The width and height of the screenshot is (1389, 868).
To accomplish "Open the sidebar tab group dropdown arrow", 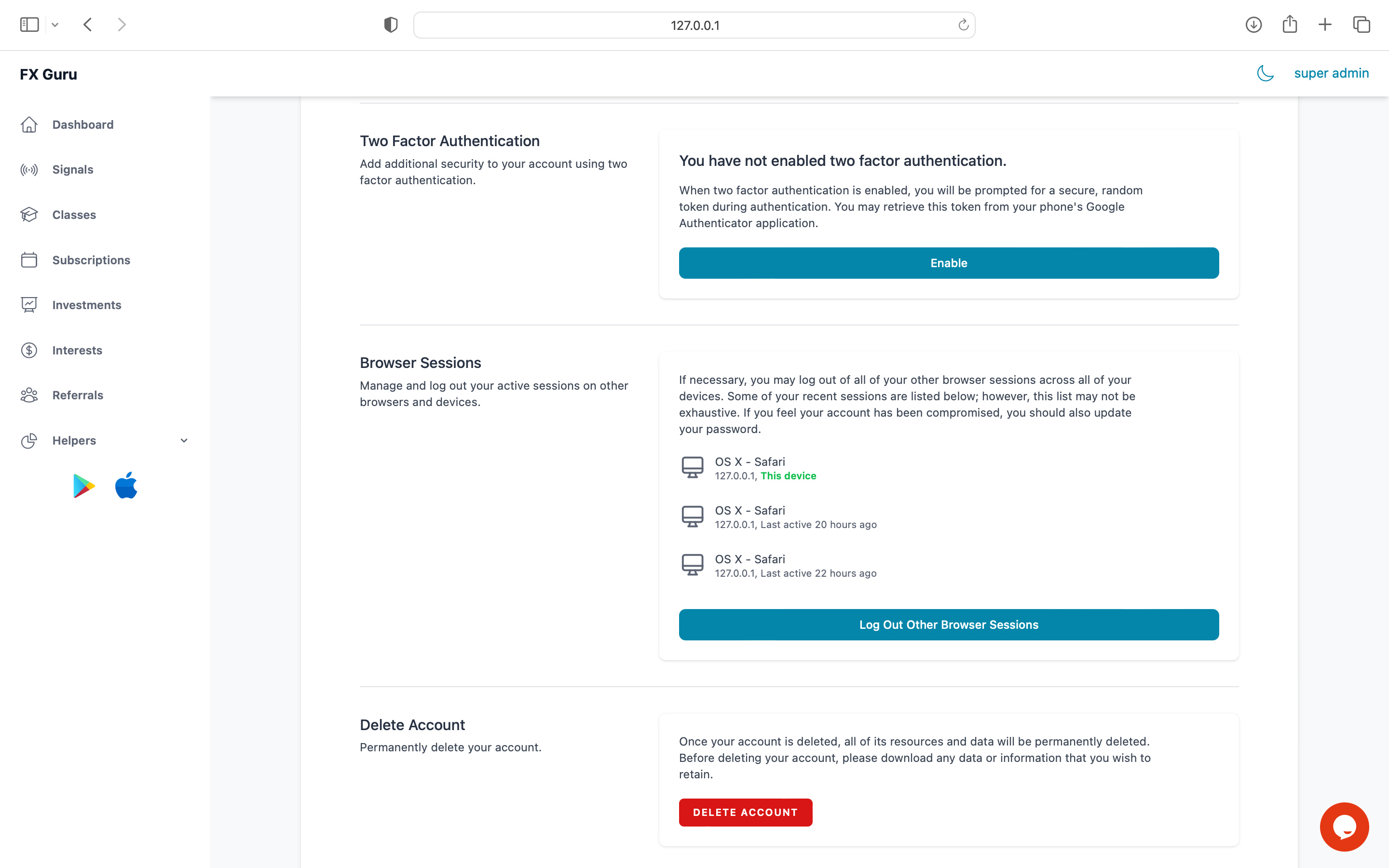I will pos(55,25).
